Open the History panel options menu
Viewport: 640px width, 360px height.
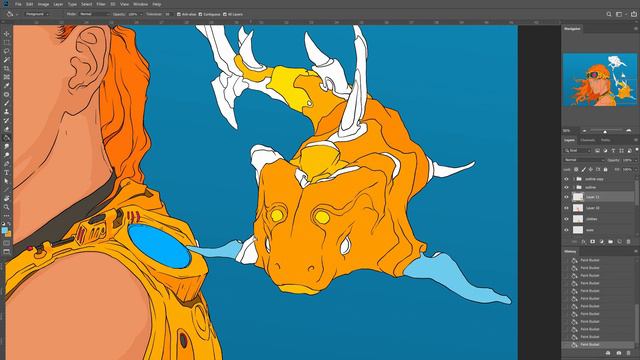(x=636, y=251)
